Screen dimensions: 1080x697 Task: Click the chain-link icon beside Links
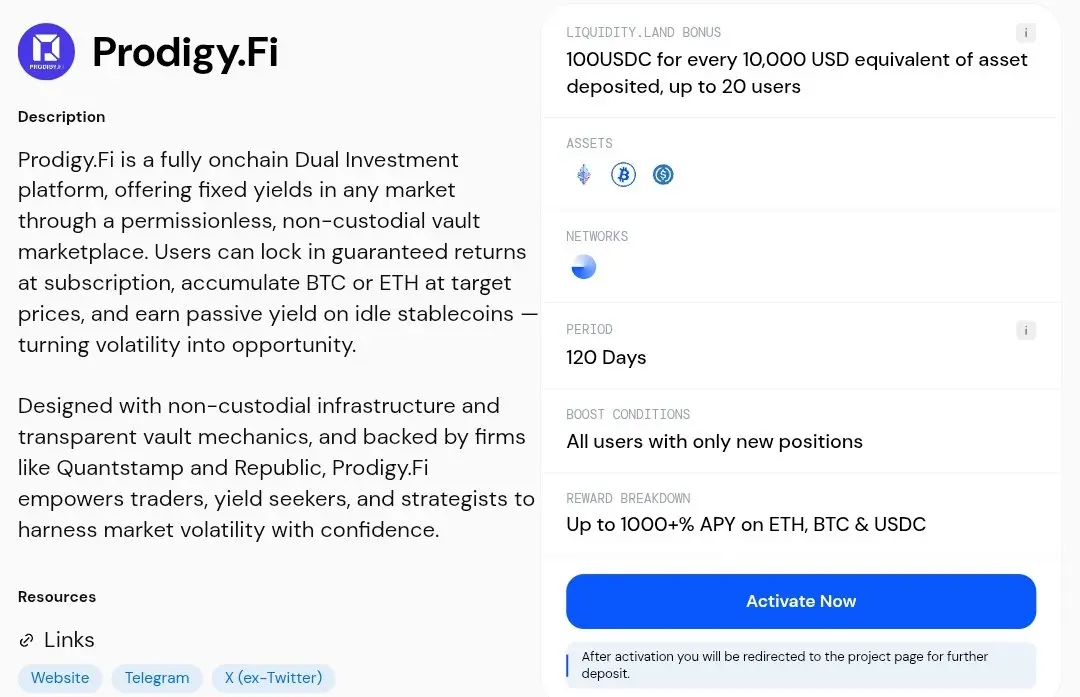26,640
